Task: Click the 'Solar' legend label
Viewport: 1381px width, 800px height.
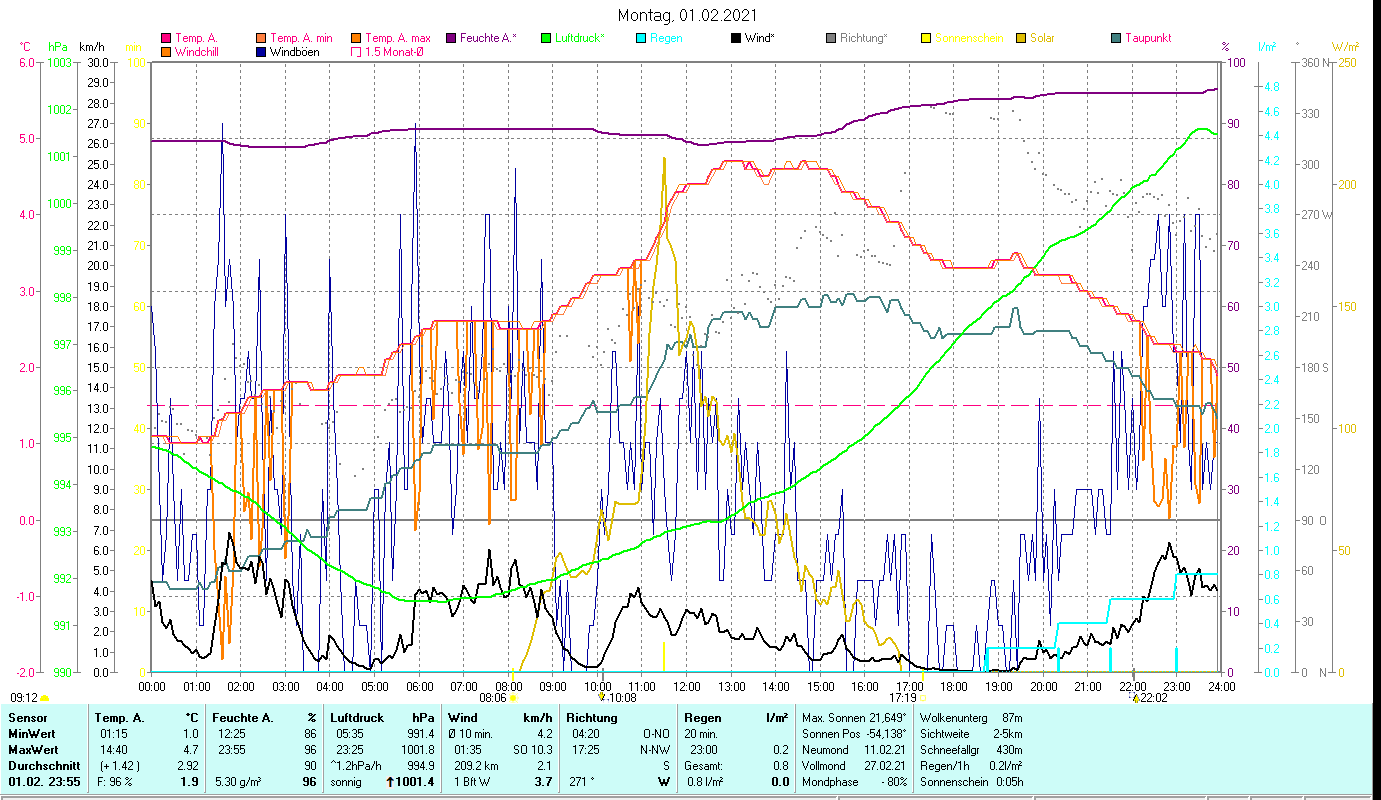Action: coord(1042,38)
